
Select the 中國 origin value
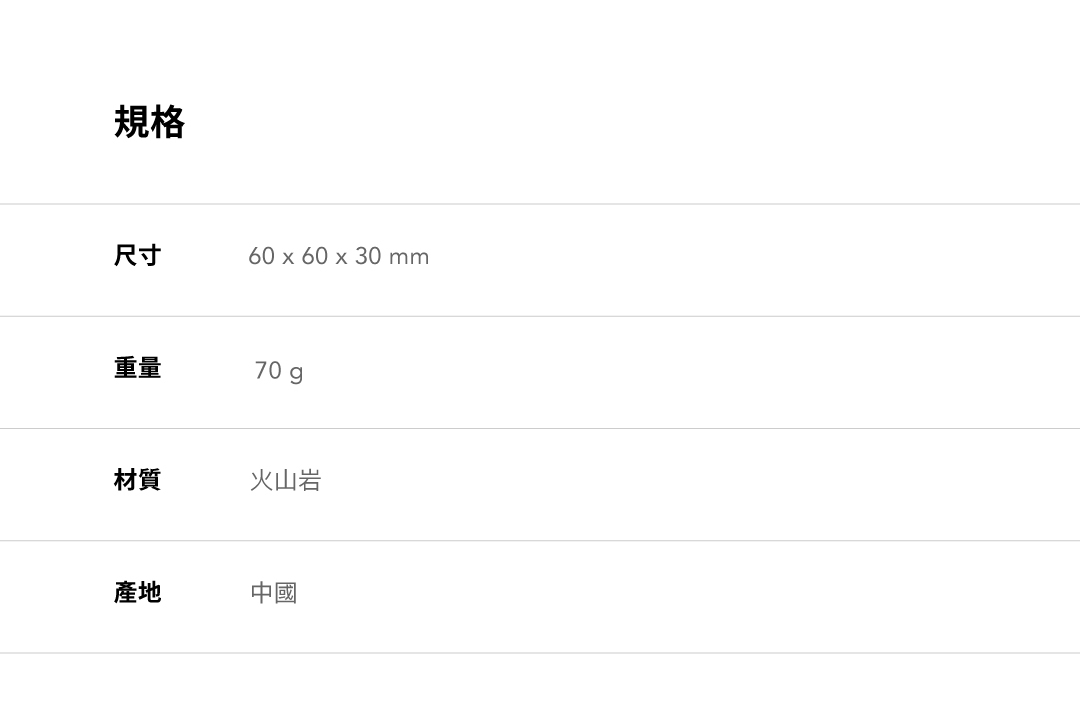click(273, 593)
